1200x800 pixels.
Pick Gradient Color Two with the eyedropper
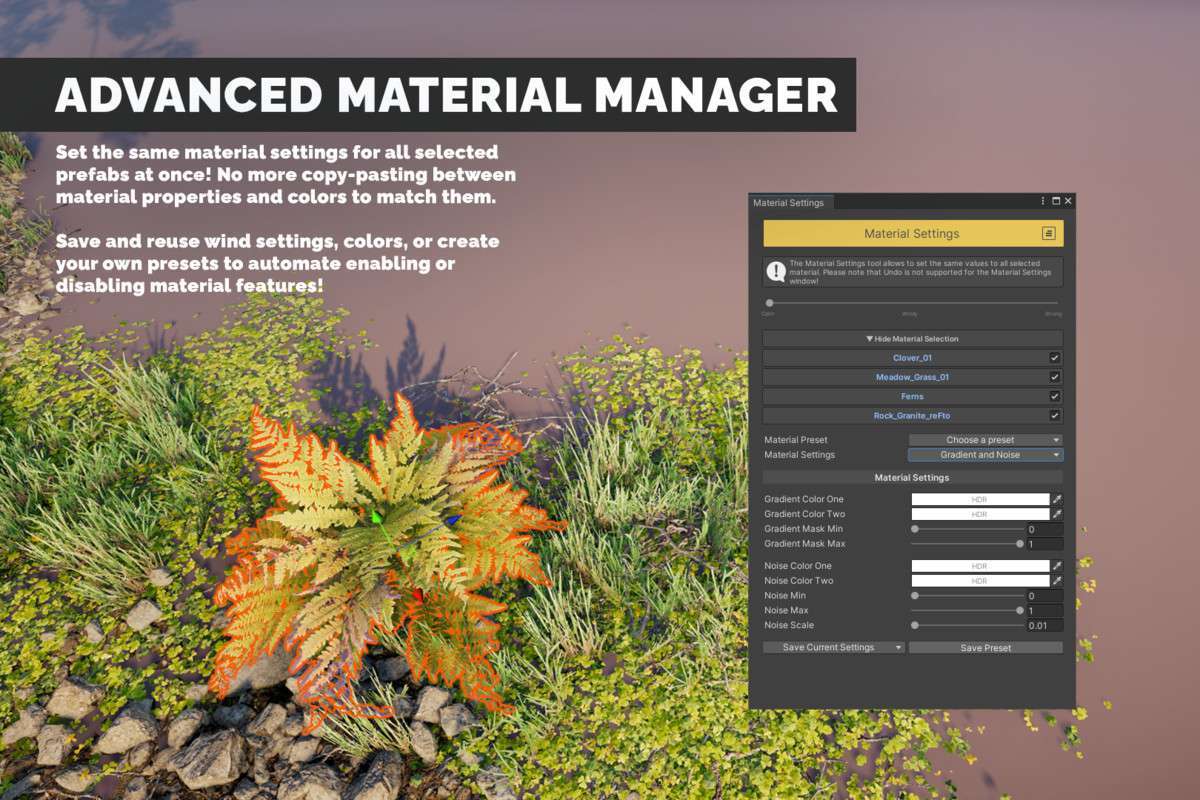coord(1057,514)
